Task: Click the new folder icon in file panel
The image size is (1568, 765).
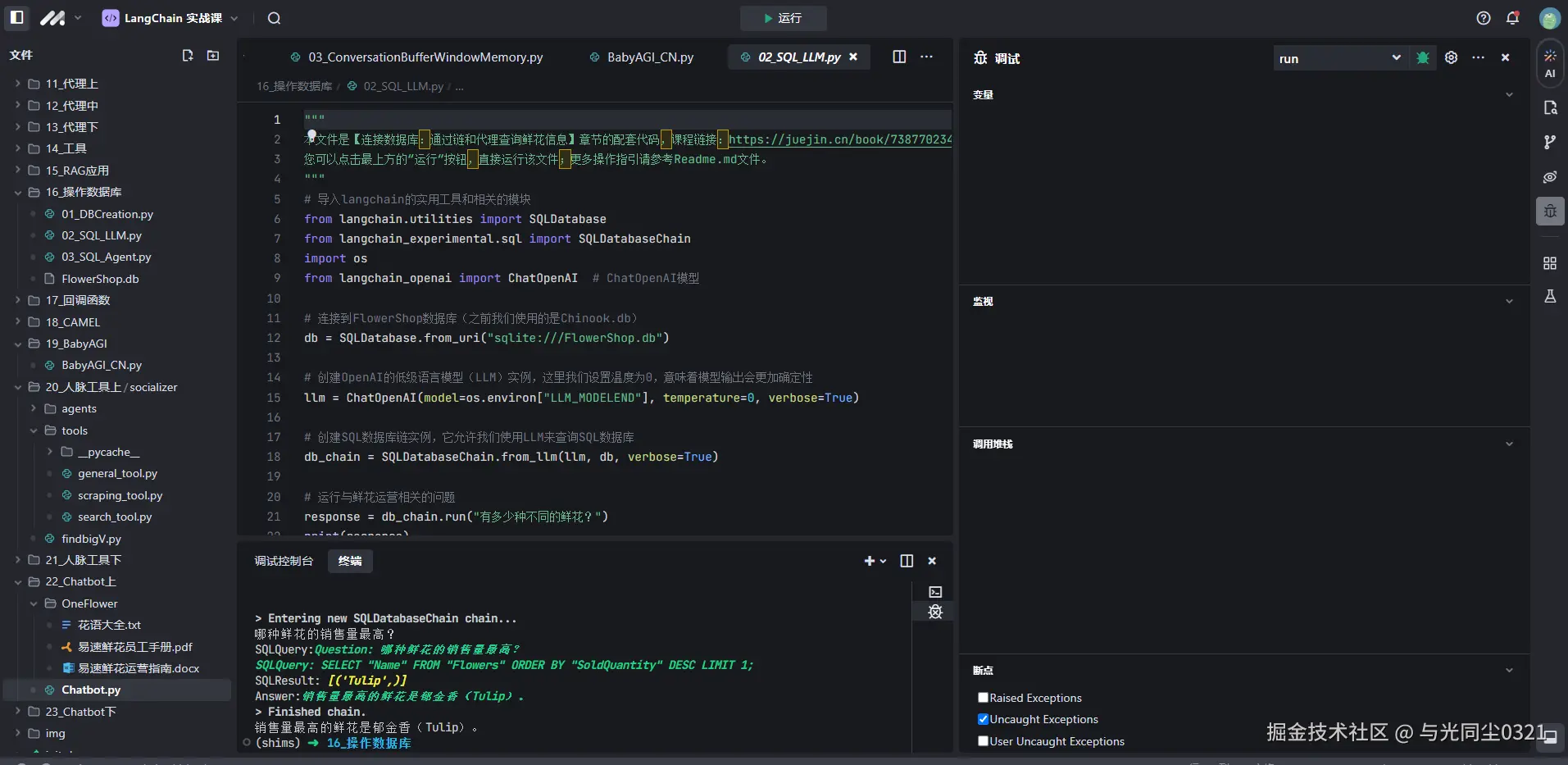Action: click(x=213, y=55)
